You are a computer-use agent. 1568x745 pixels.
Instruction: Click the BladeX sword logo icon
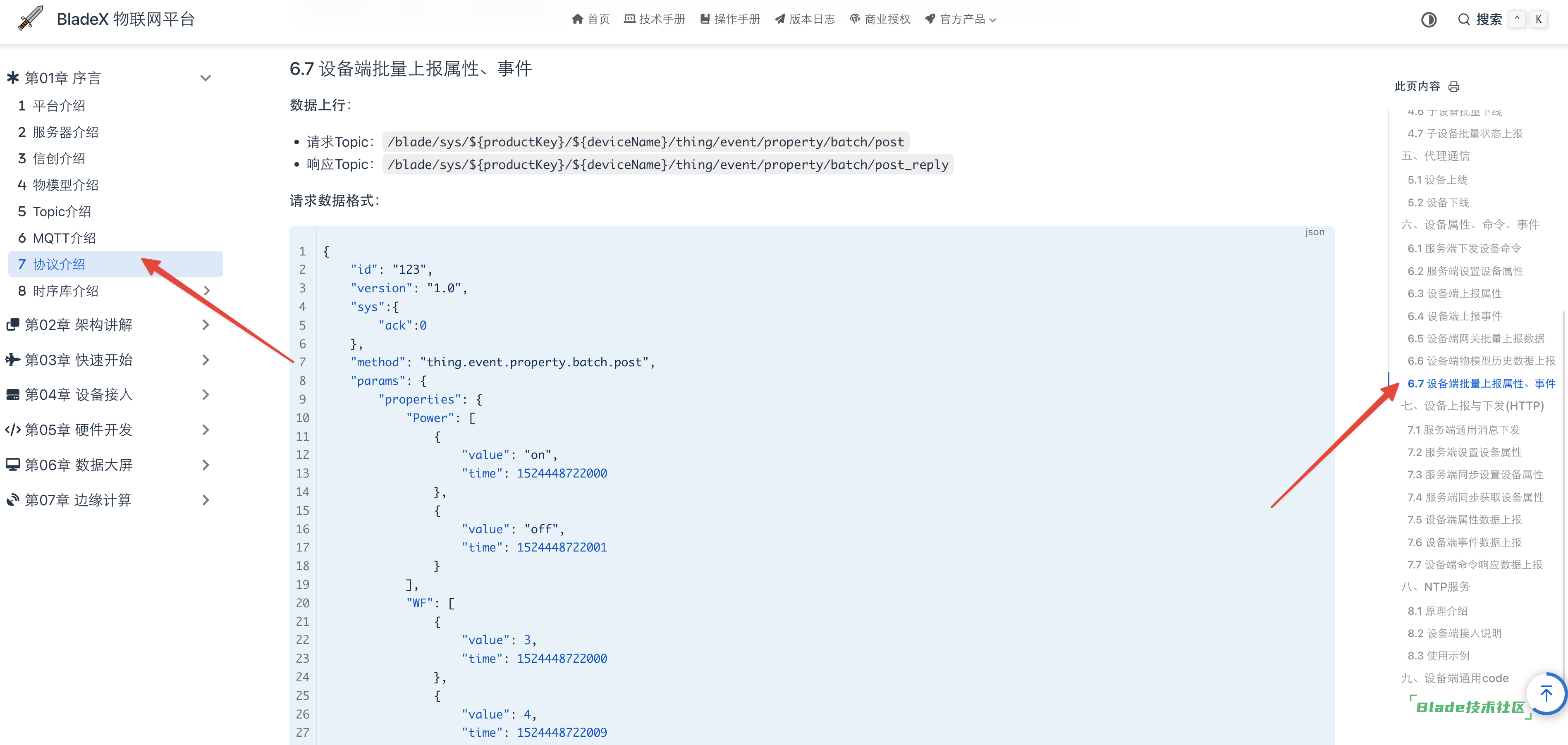coord(31,18)
